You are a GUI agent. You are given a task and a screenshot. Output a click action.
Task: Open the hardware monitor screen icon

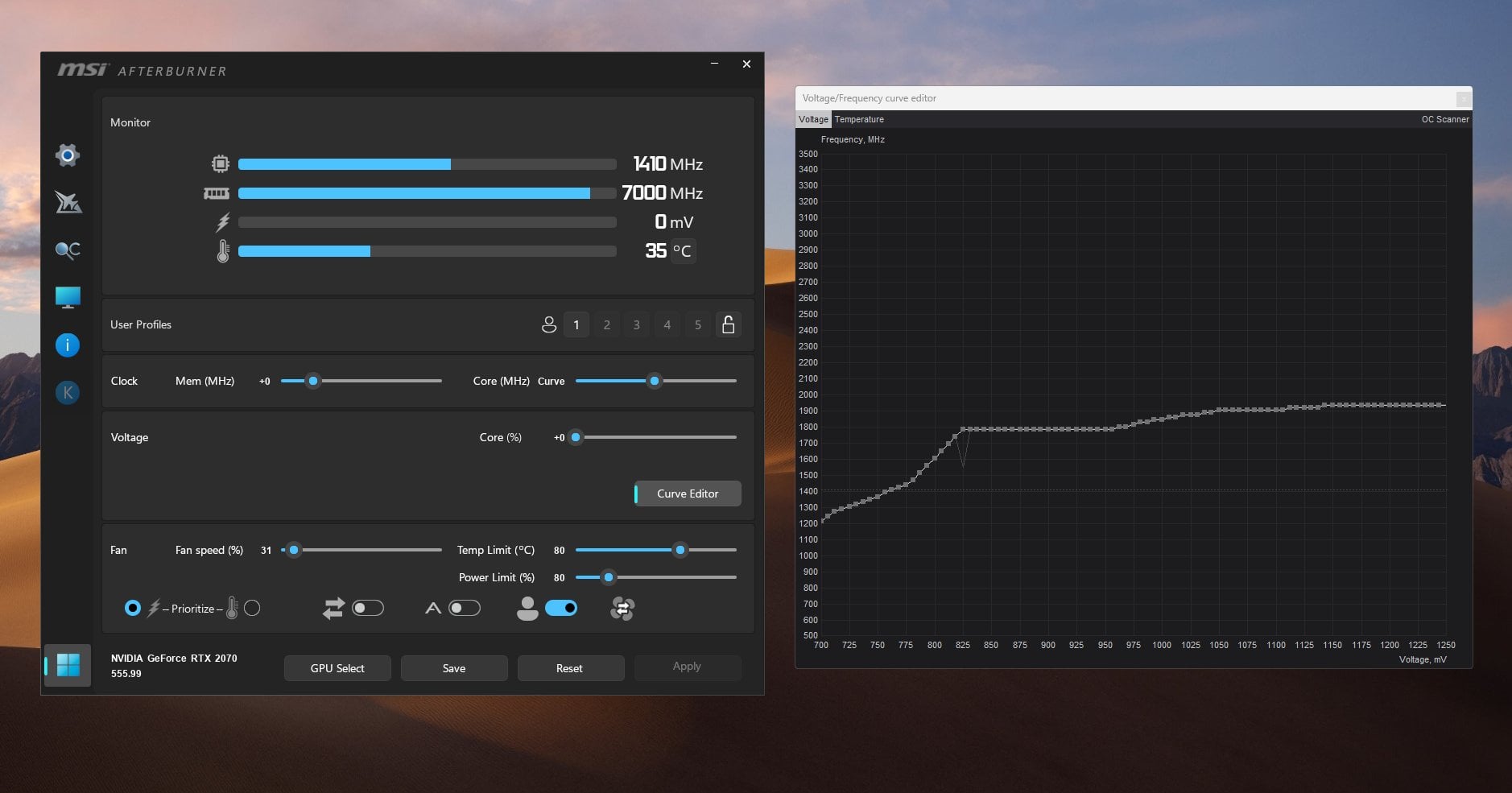coord(68,297)
